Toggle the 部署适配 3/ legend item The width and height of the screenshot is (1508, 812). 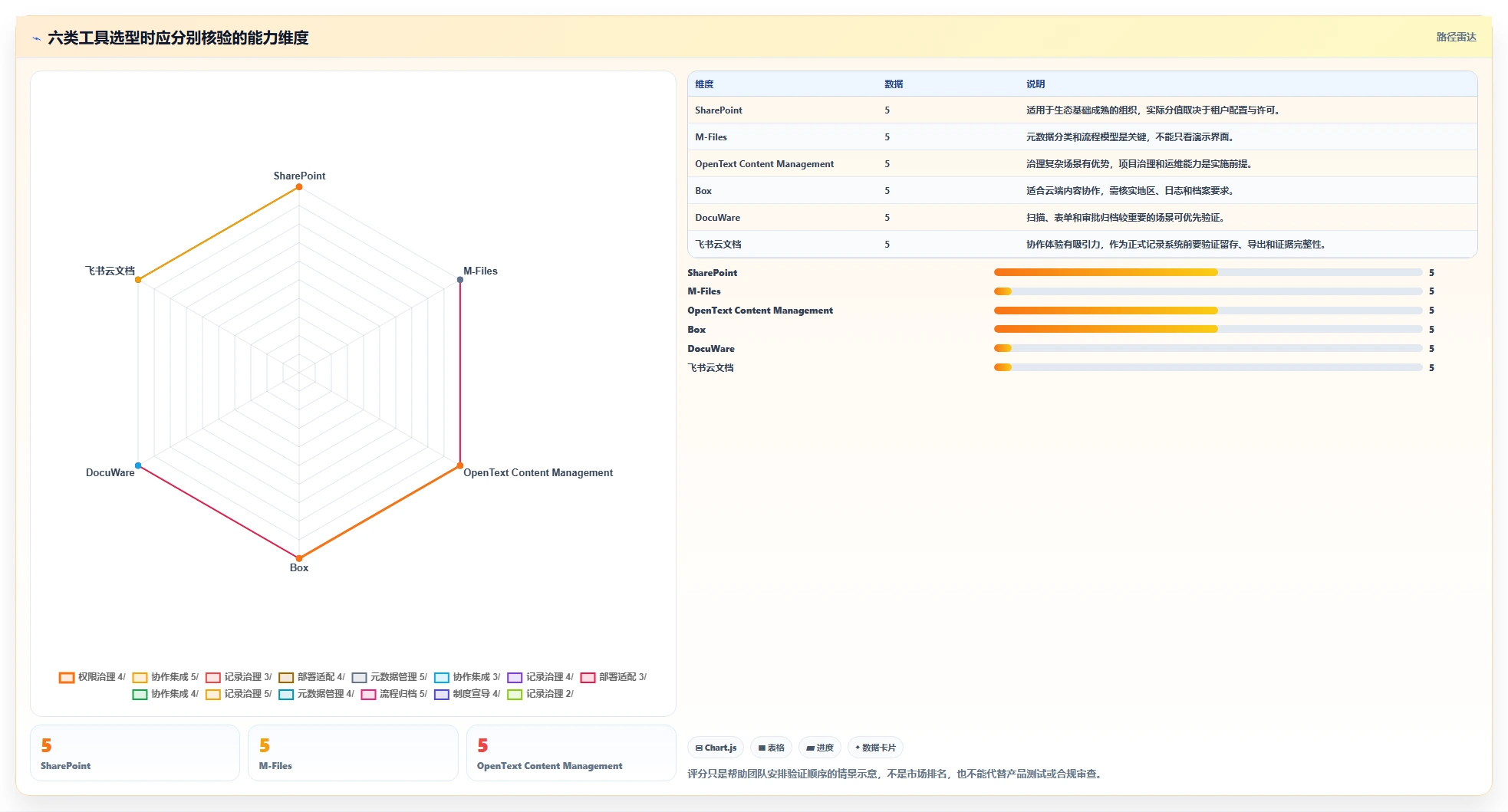tap(614, 677)
